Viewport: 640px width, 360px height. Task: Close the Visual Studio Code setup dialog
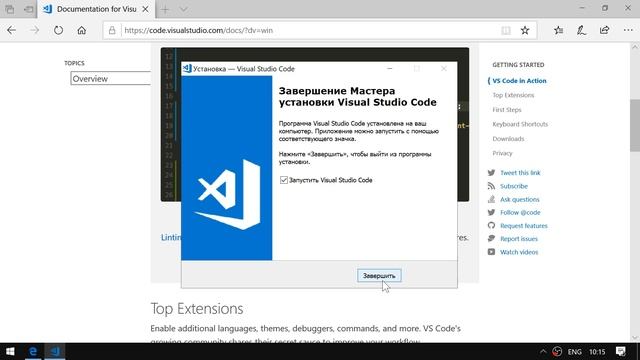(x=444, y=69)
